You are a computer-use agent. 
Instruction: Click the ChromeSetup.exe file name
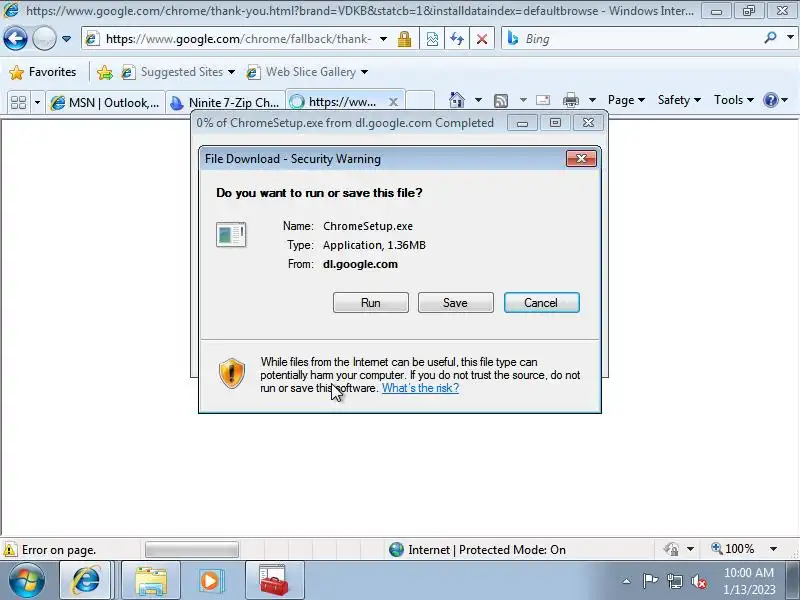coord(368,226)
